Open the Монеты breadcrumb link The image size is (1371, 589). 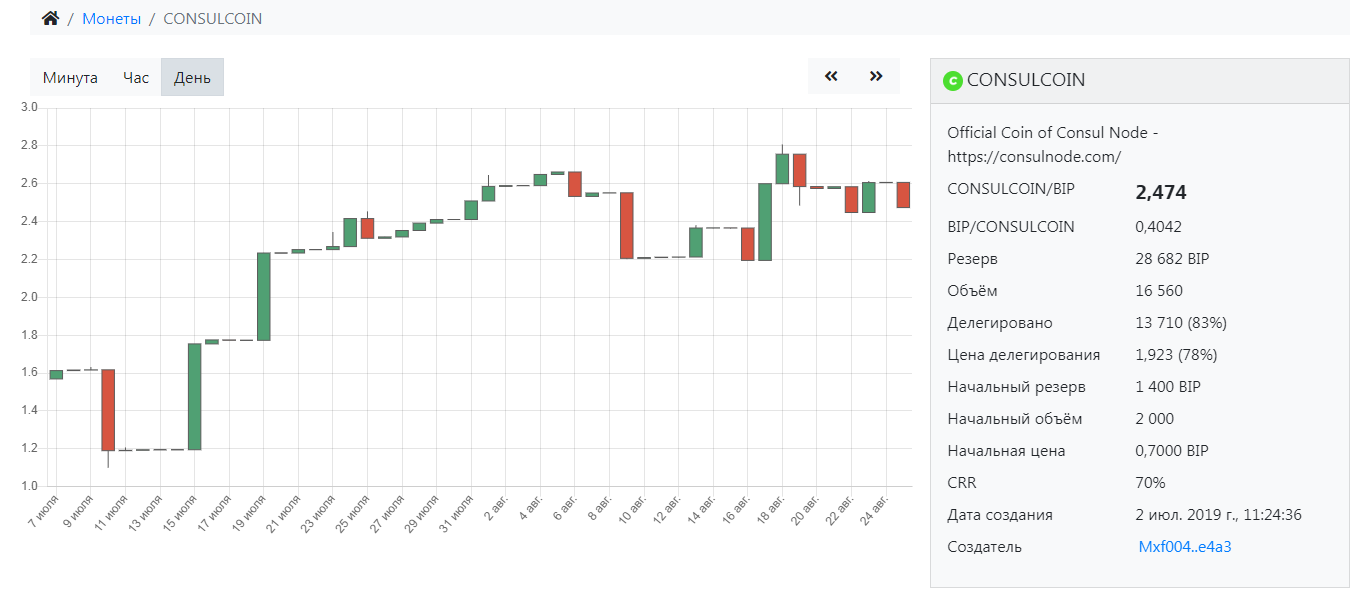click(111, 18)
